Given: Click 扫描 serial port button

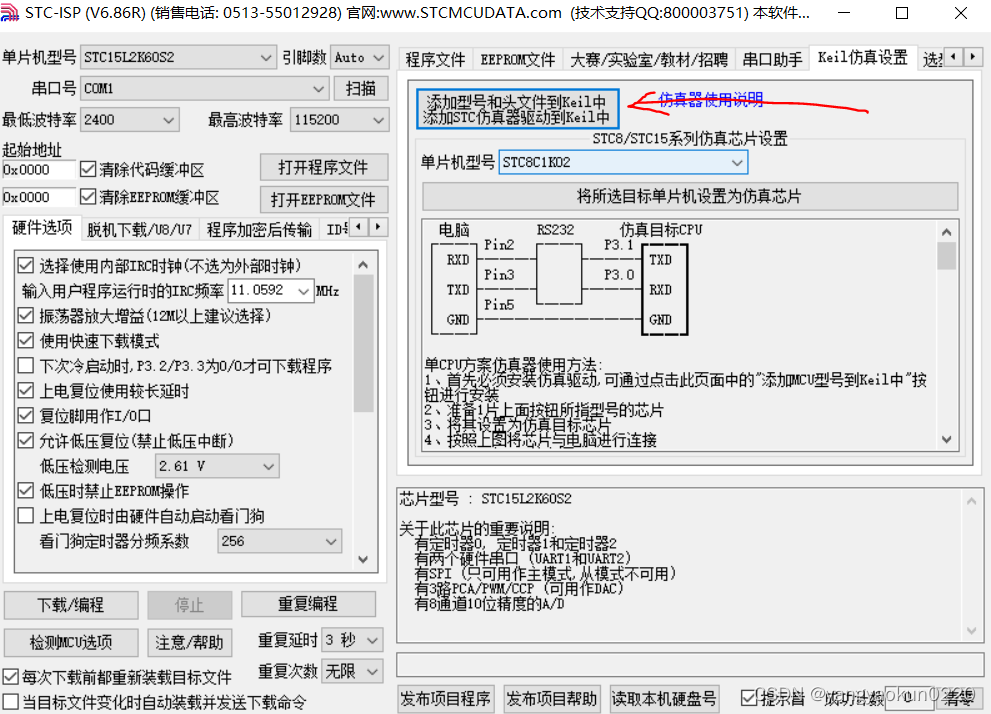Looking at the screenshot, I should (361, 88).
